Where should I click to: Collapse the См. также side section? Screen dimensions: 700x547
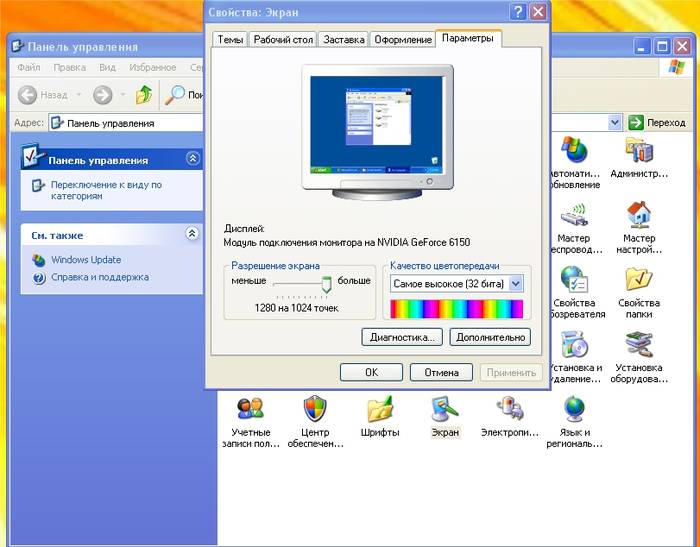click(193, 234)
